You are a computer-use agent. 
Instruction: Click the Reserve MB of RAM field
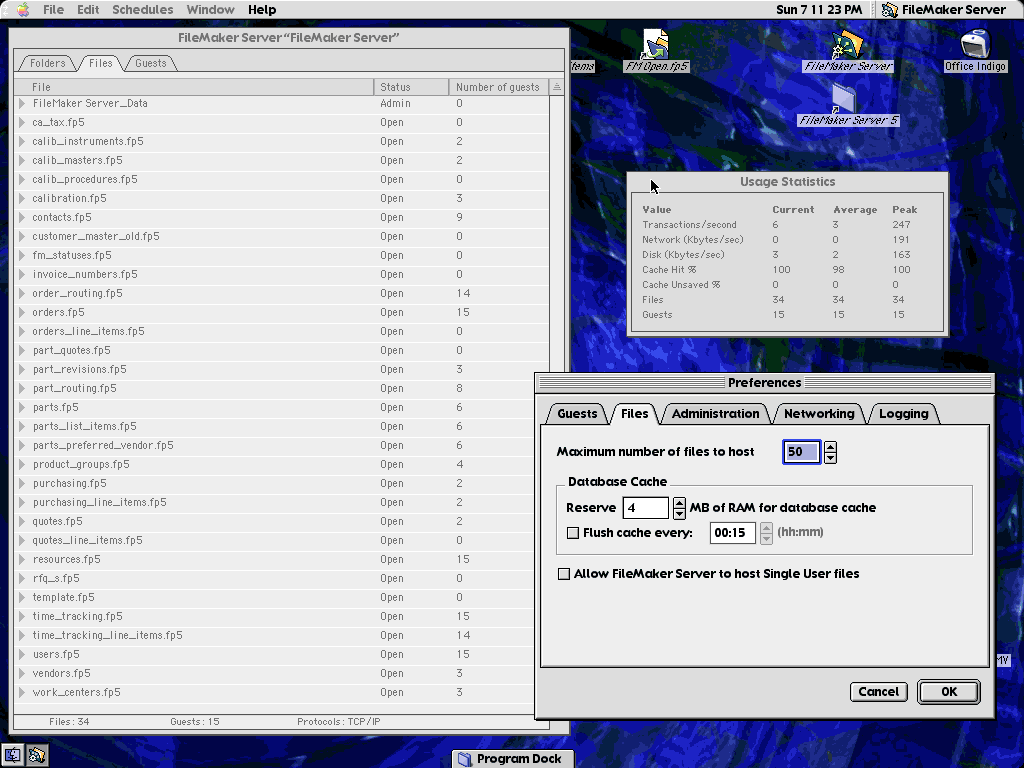click(x=645, y=507)
